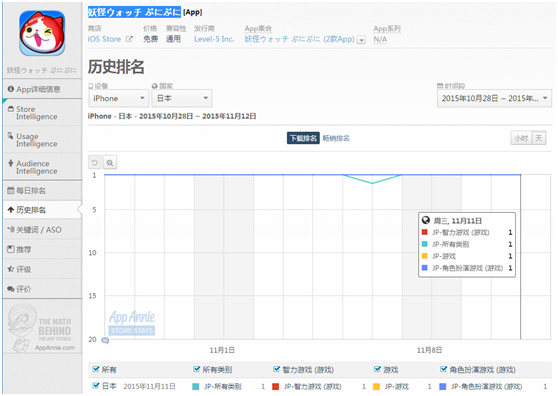
Task: Click yellow swatch for JP-游戏 in legend row
Action: pyautogui.click(x=376, y=386)
